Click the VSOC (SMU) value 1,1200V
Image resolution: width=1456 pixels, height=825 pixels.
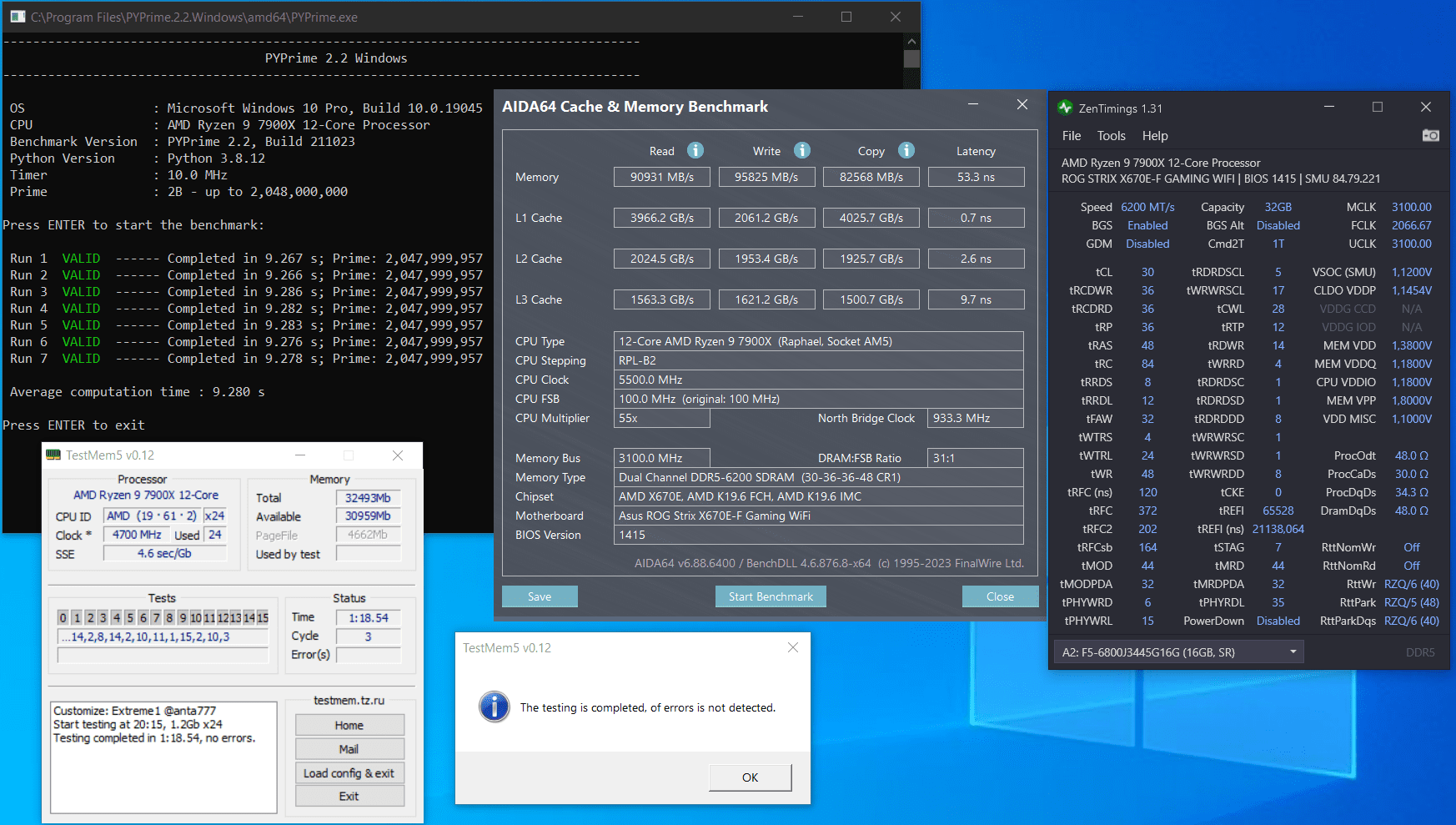1412,272
